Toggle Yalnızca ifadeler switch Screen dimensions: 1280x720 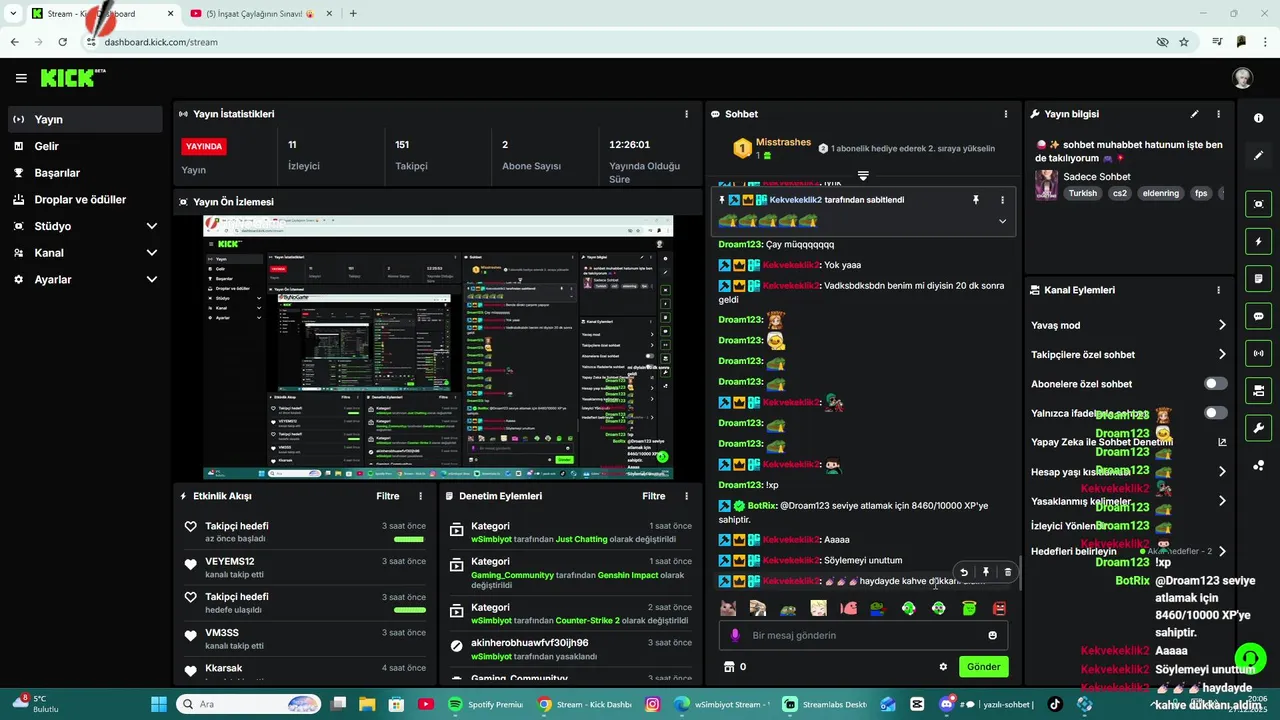tap(1216, 413)
